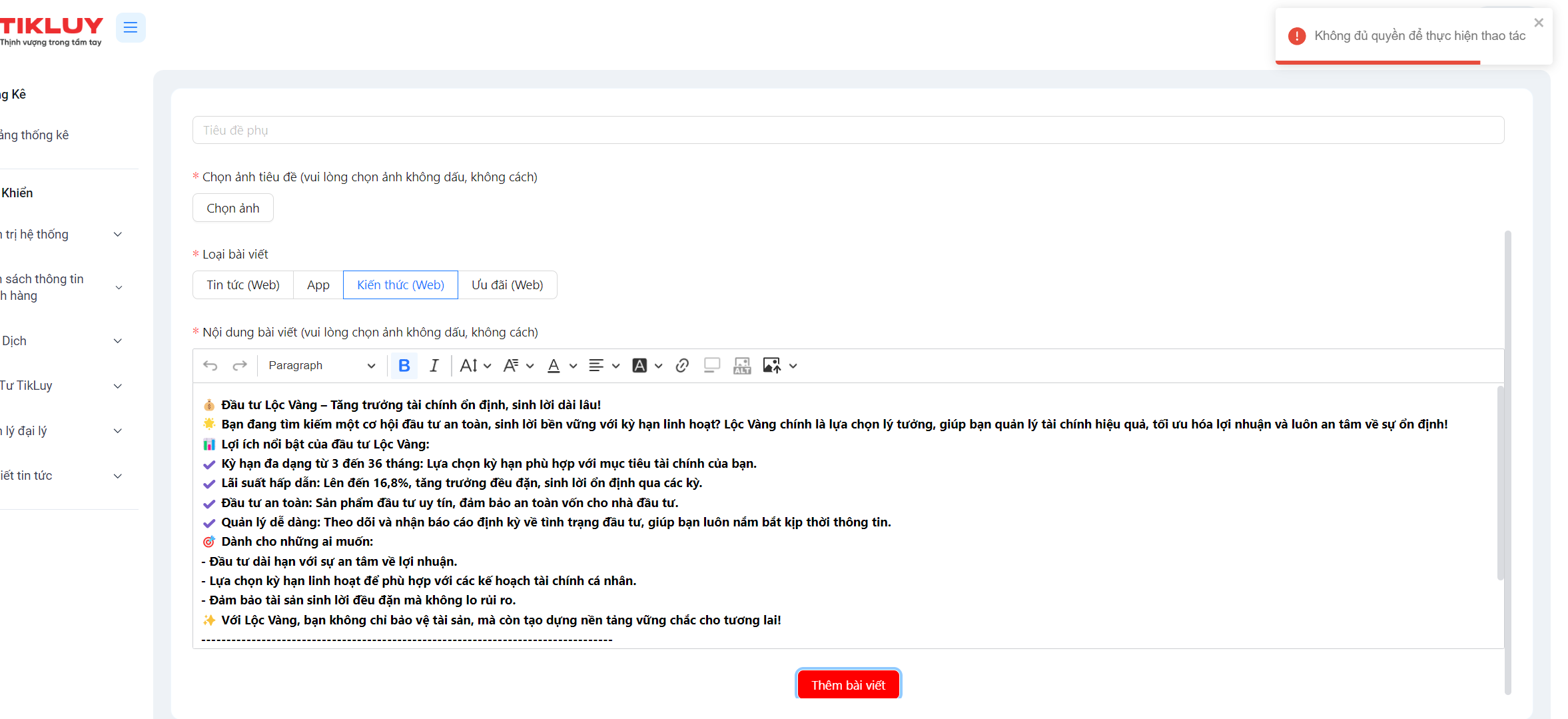Open the font size tool
Image resolution: width=1568 pixels, height=719 pixels.
click(475, 366)
